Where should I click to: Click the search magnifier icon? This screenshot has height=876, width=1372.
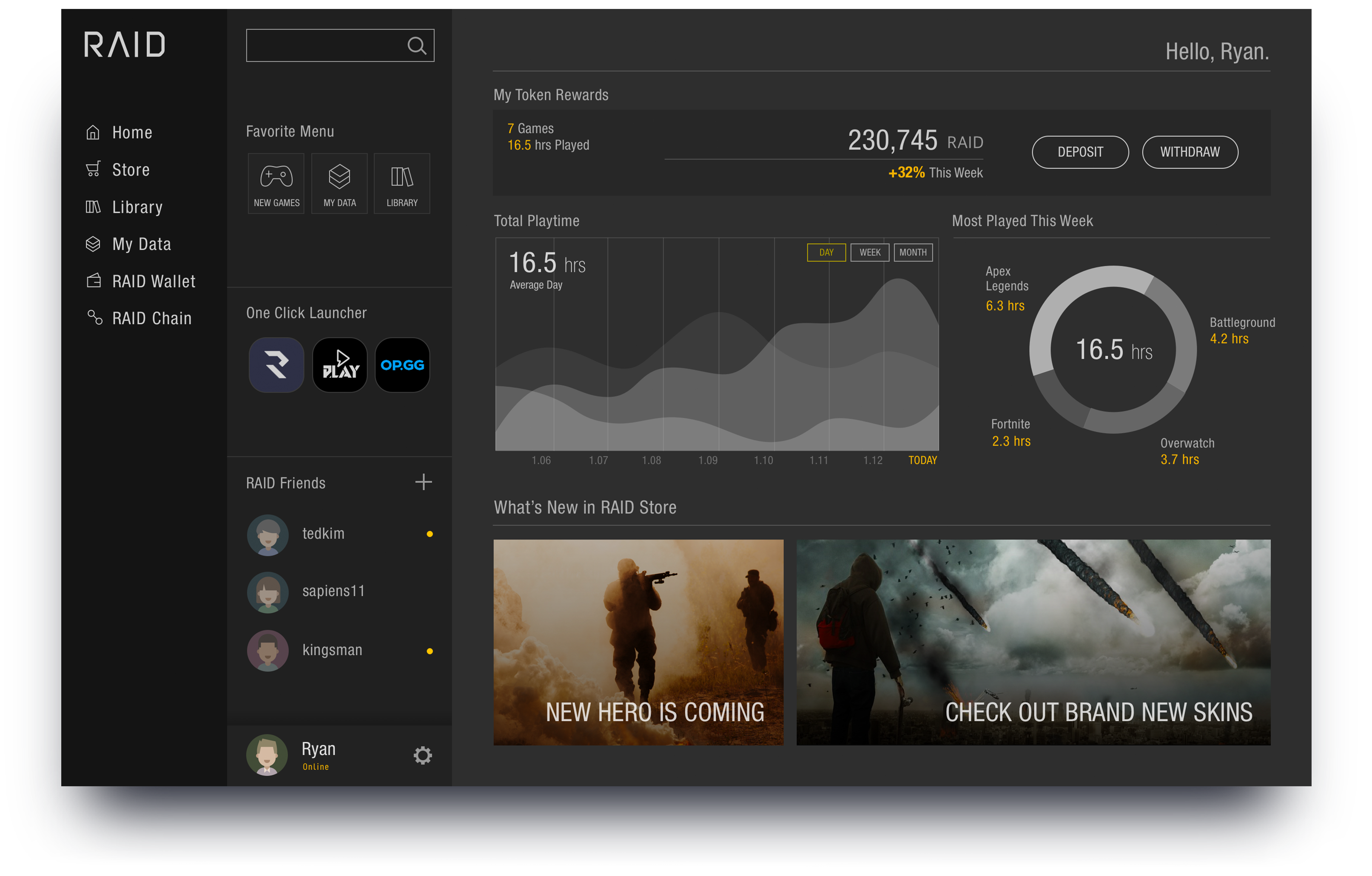416,46
